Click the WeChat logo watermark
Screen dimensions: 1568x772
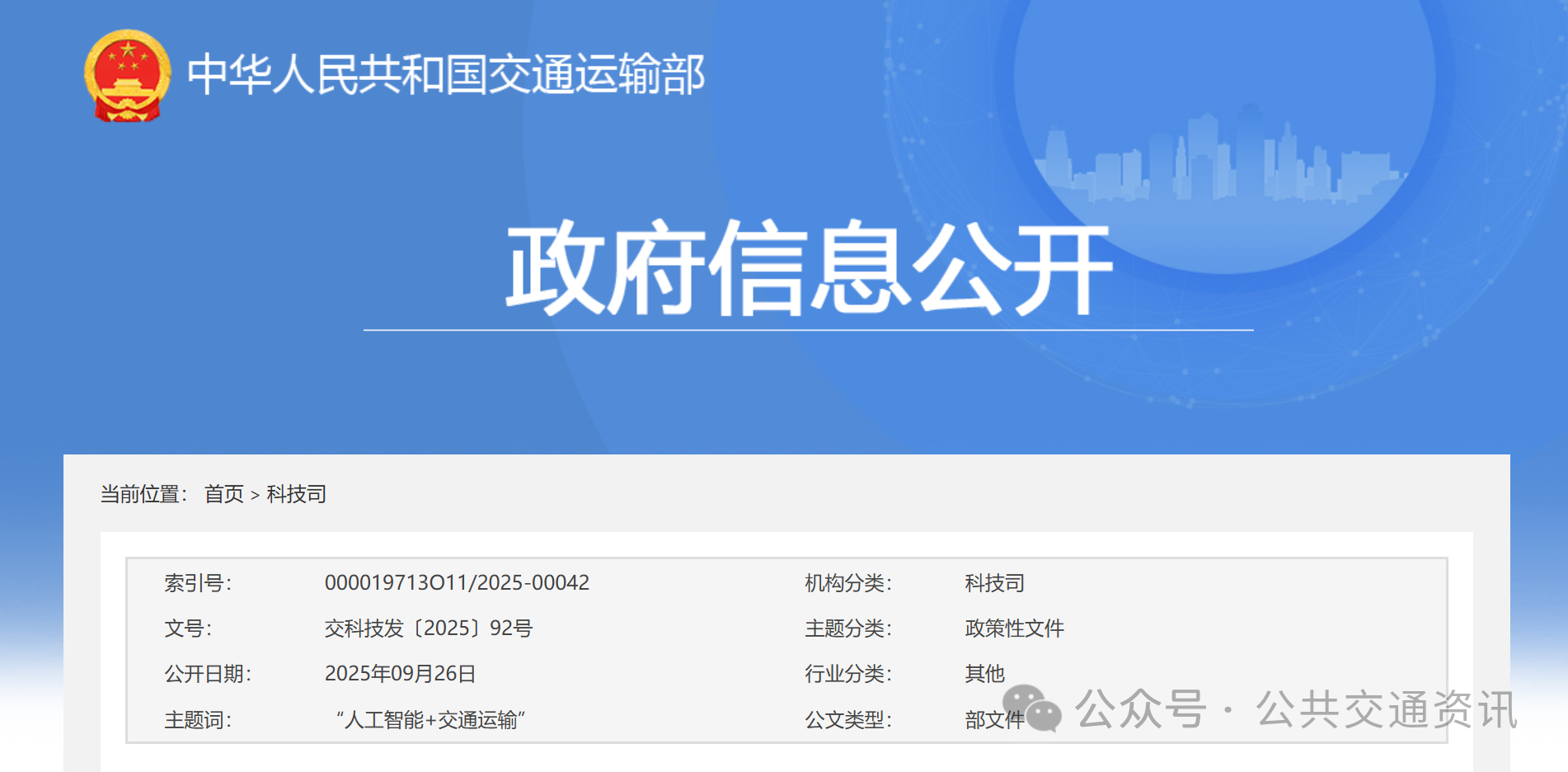[1032, 708]
